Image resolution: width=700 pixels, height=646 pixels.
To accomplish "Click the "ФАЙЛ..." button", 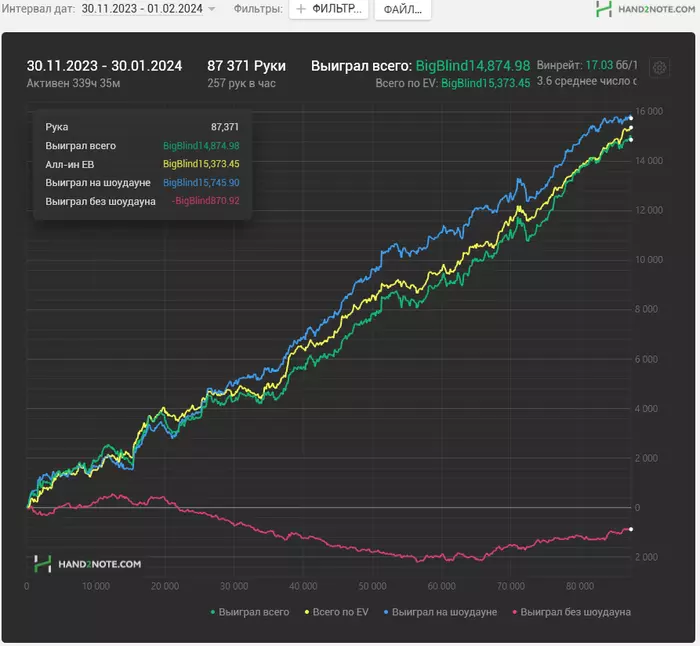I will coord(402,9).
